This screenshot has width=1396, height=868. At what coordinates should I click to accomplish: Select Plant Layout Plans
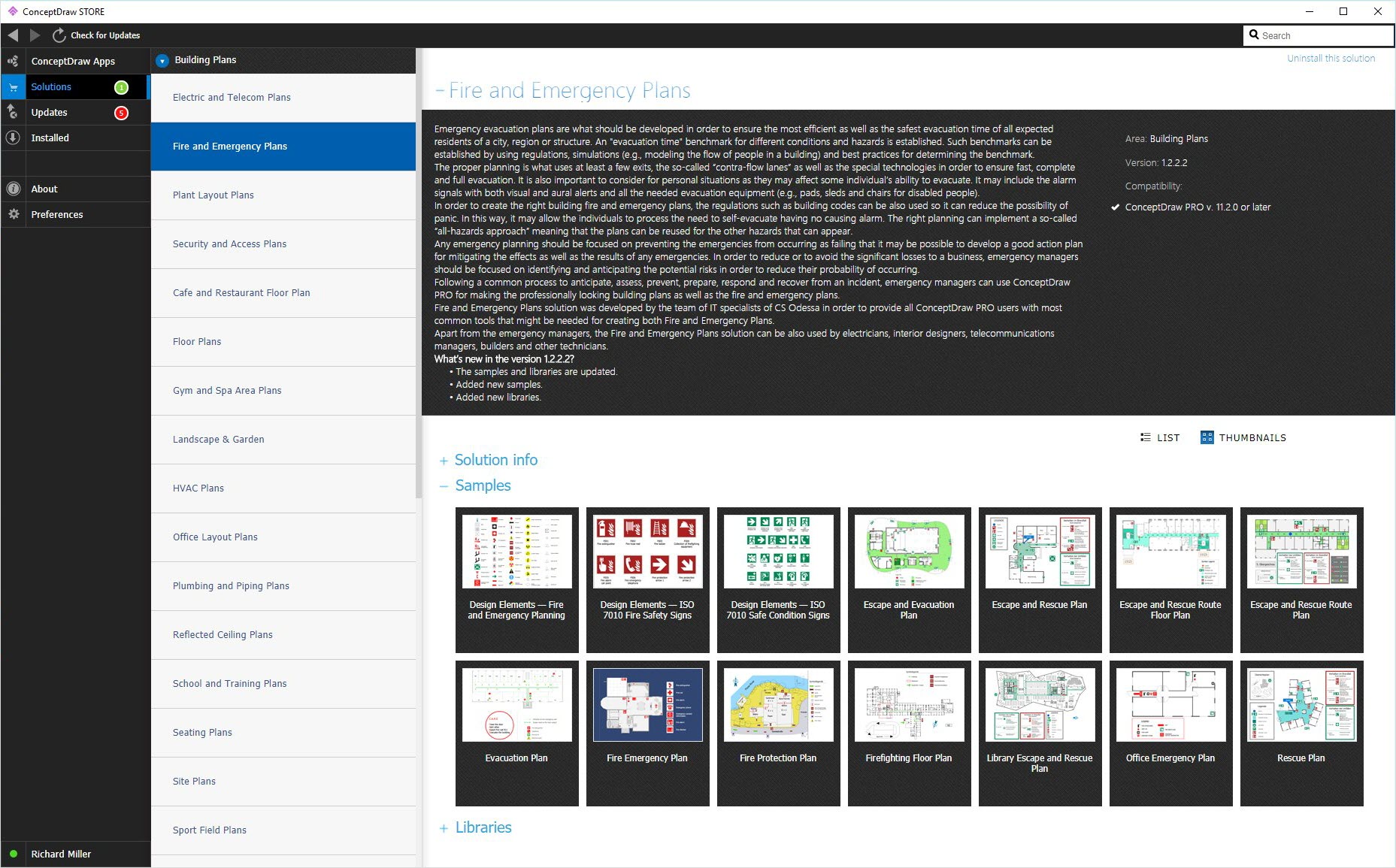[283, 195]
